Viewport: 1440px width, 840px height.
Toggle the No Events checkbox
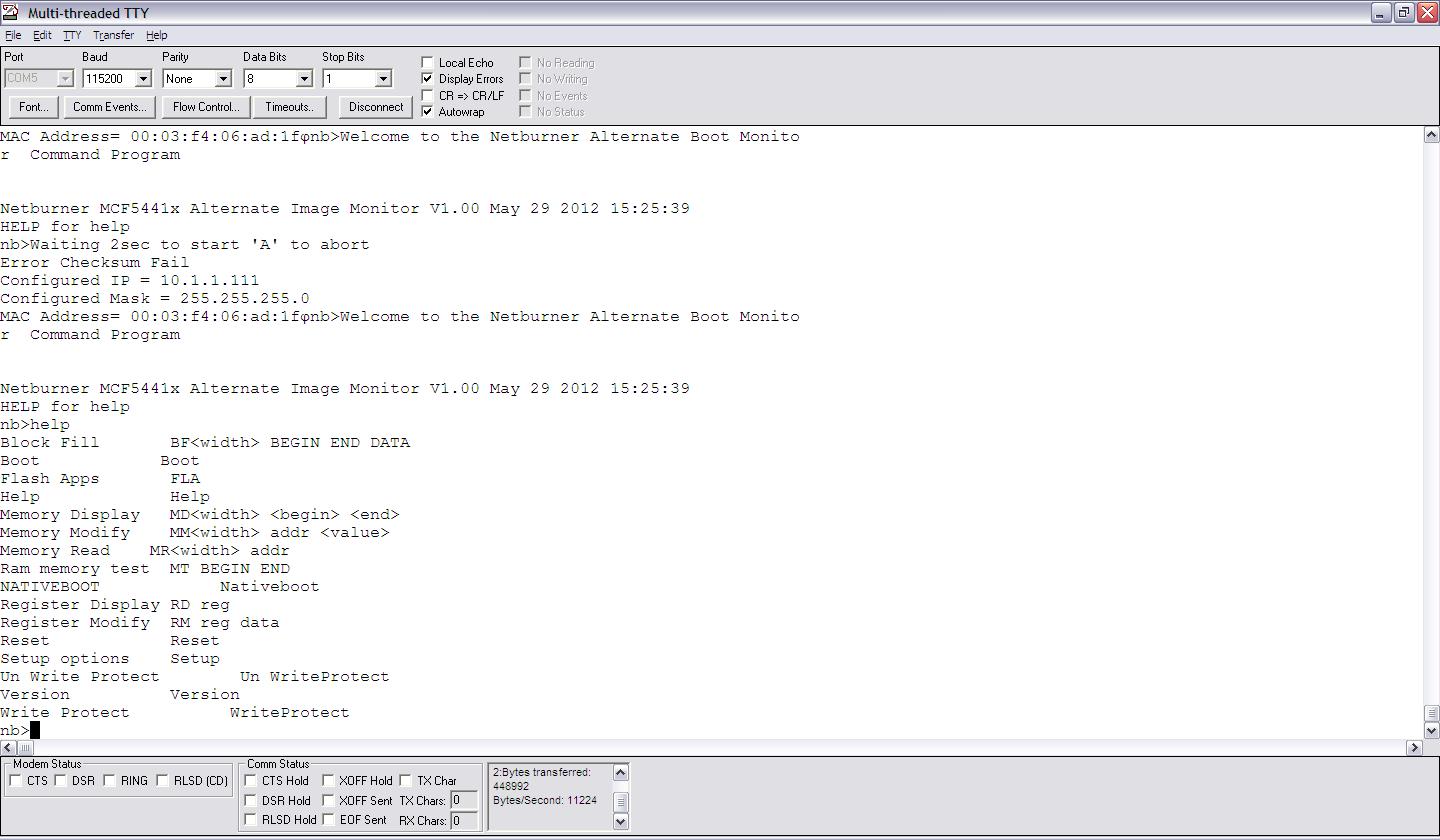point(525,96)
